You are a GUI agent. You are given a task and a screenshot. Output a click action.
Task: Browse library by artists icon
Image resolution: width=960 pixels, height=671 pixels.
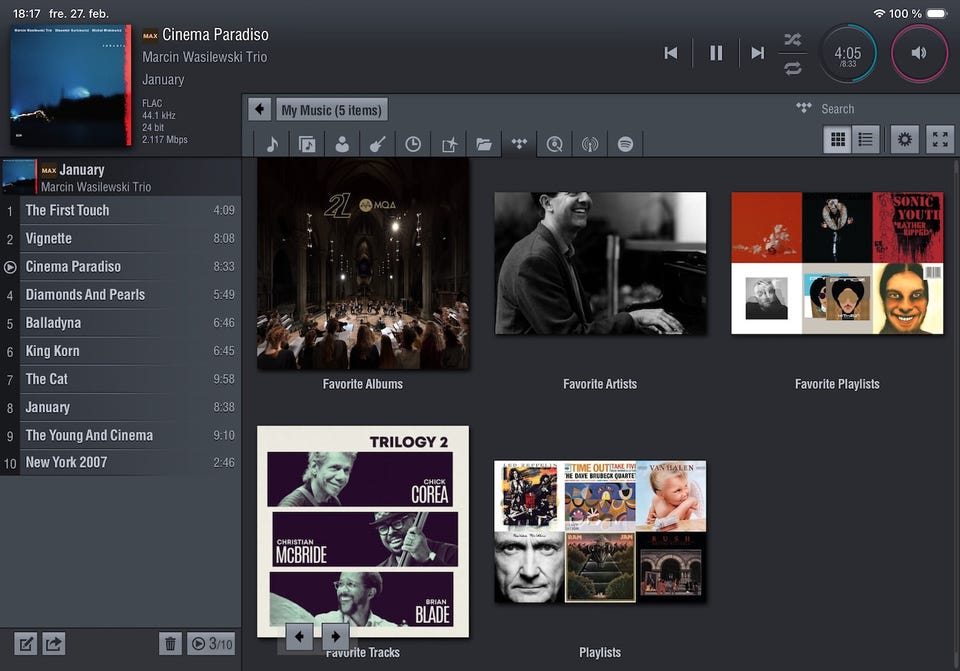(x=342, y=144)
